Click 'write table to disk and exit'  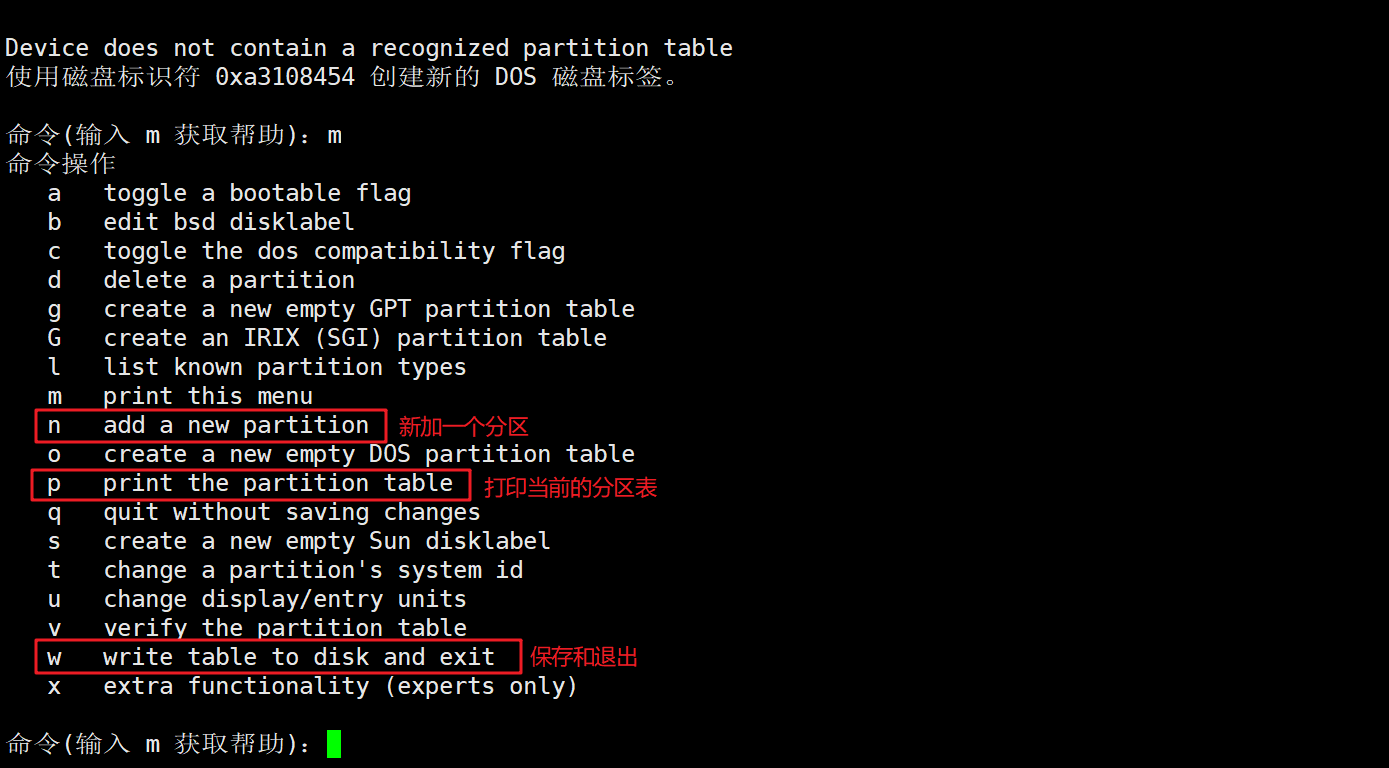[298, 657]
